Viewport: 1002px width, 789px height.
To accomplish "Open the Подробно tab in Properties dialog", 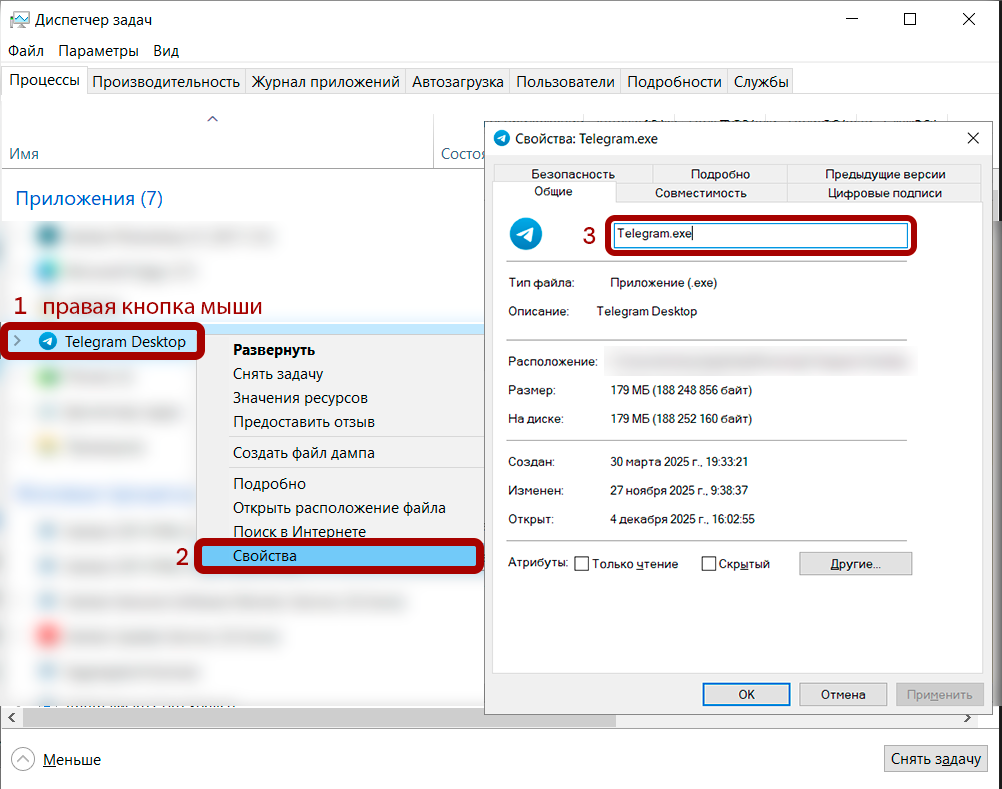I will coord(720,174).
